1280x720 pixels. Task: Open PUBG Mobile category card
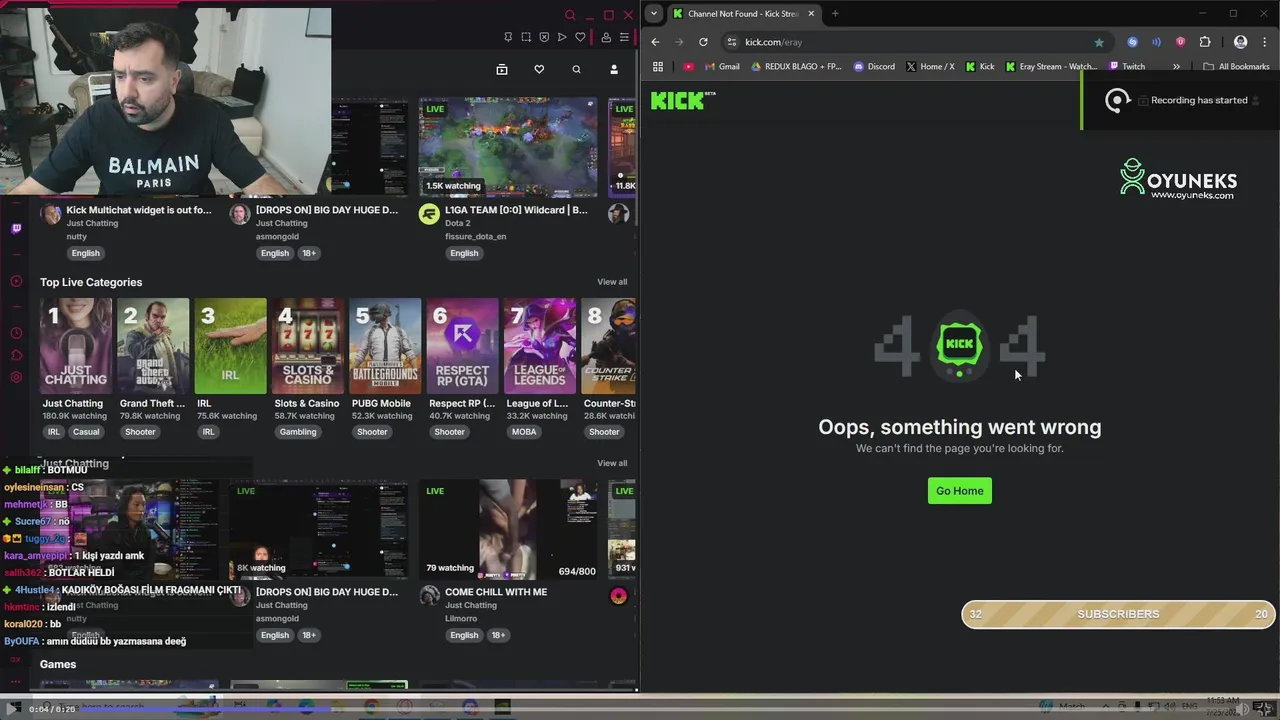click(385, 345)
